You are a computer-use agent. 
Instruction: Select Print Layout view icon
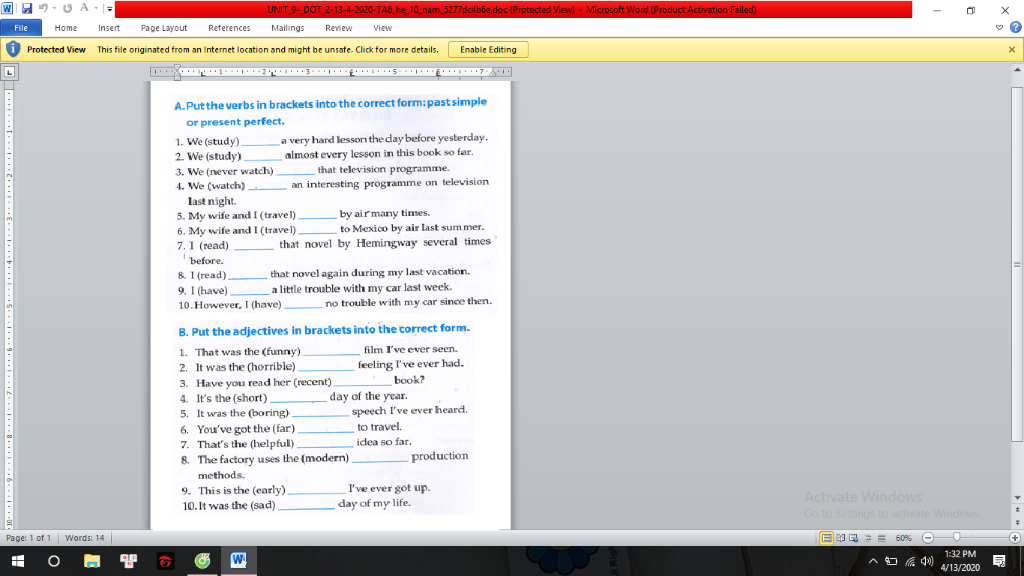(826, 538)
